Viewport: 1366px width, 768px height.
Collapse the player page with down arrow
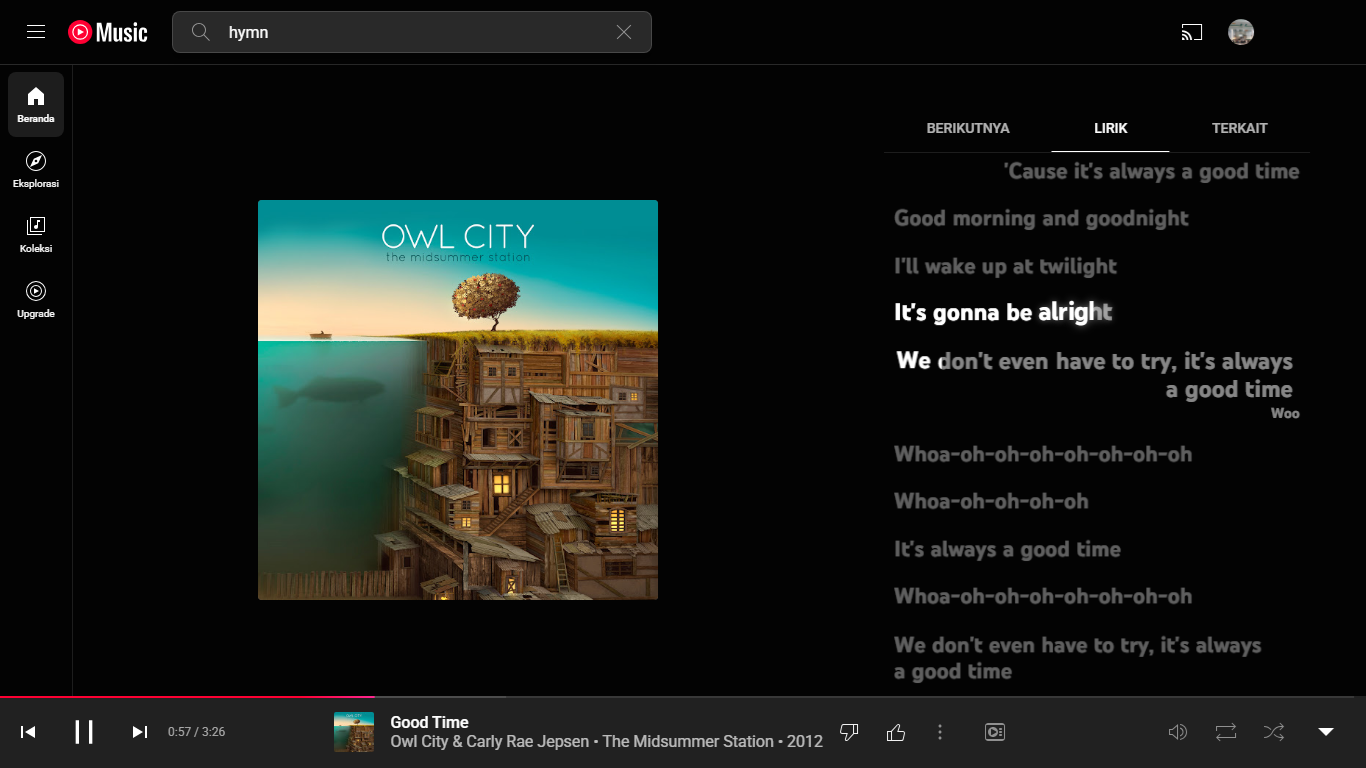point(1326,732)
